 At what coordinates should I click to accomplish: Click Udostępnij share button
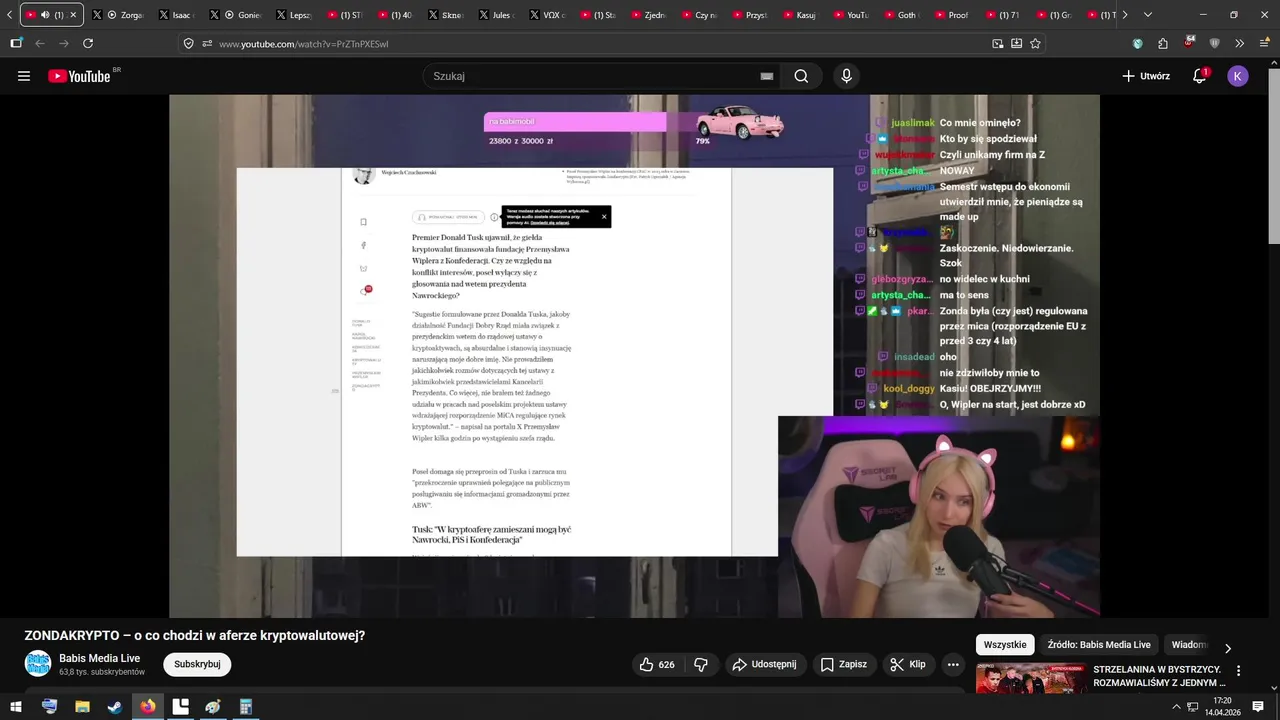tap(764, 664)
